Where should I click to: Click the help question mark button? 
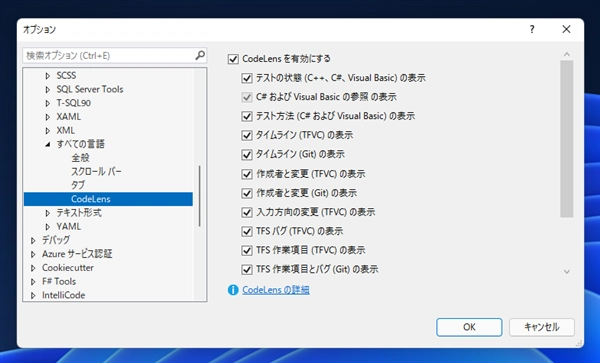(532, 29)
